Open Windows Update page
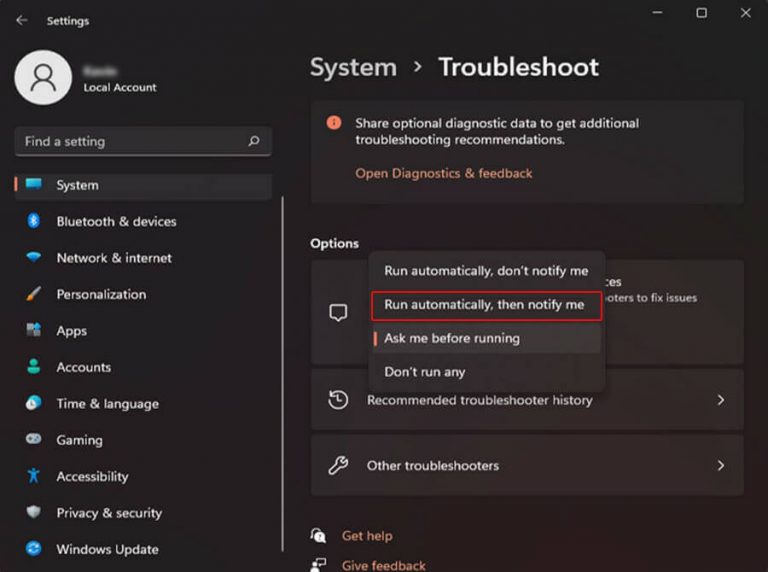This screenshot has height=572, width=768. pyautogui.click(x=143, y=549)
